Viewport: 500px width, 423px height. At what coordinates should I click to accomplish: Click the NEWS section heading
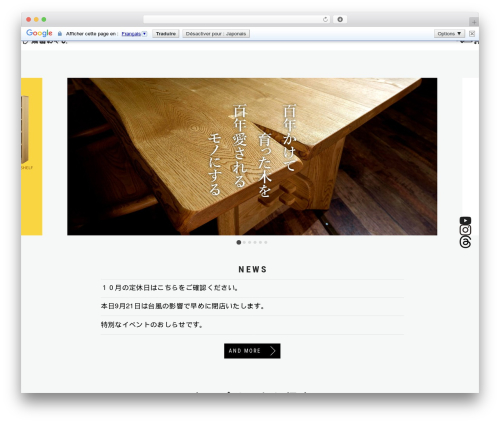(x=252, y=269)
